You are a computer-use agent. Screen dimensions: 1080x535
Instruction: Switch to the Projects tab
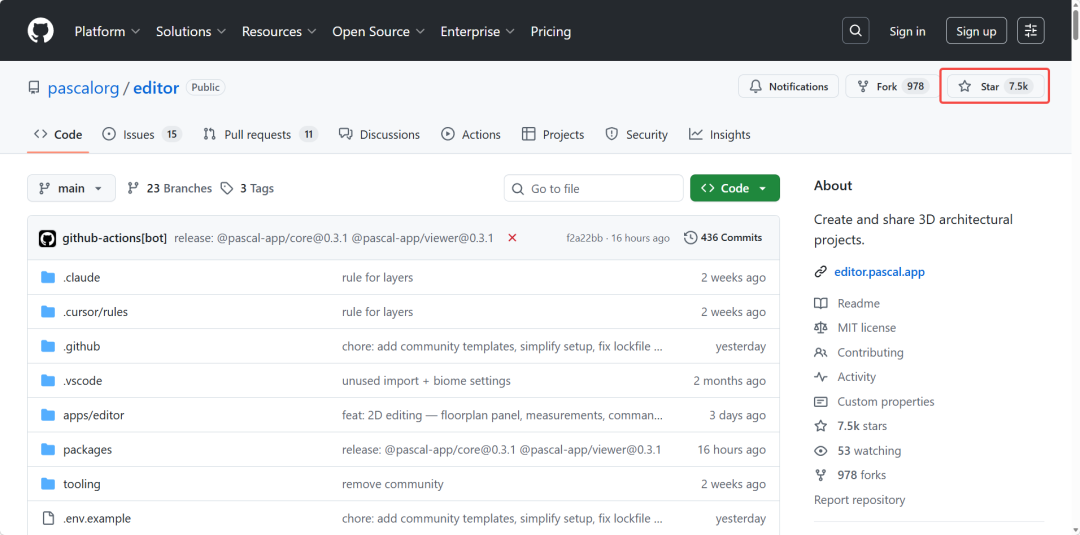[553, 134]
